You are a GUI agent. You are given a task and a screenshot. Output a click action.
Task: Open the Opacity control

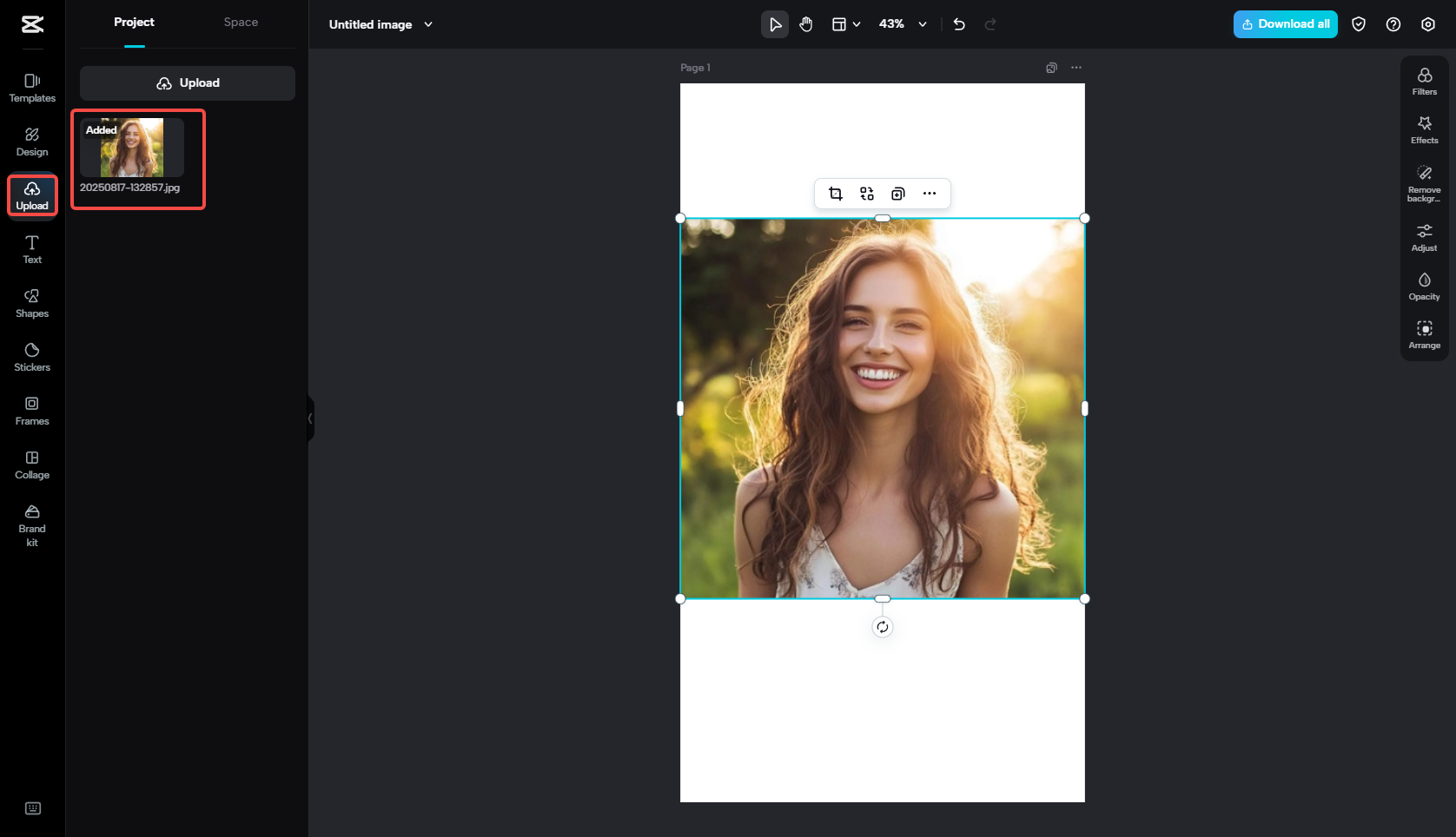1424,286
